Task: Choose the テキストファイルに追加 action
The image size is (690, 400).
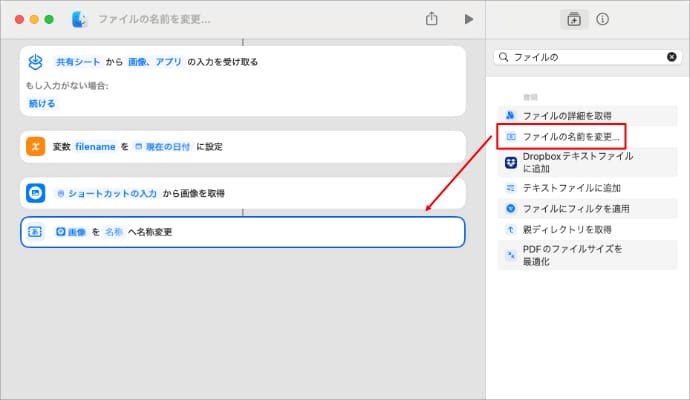Action: click(x=571, y=188)
